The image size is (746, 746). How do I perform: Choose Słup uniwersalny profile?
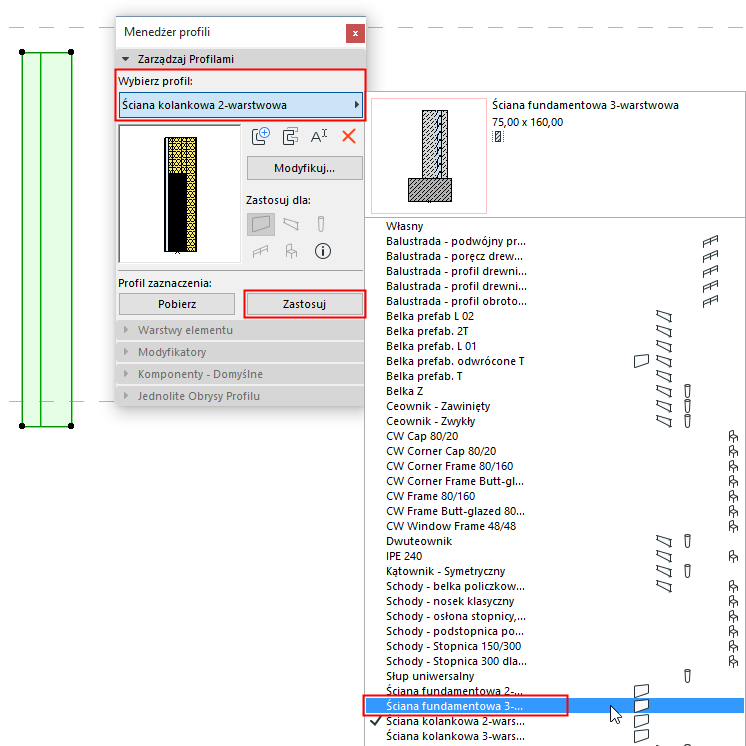click(554, 676)
